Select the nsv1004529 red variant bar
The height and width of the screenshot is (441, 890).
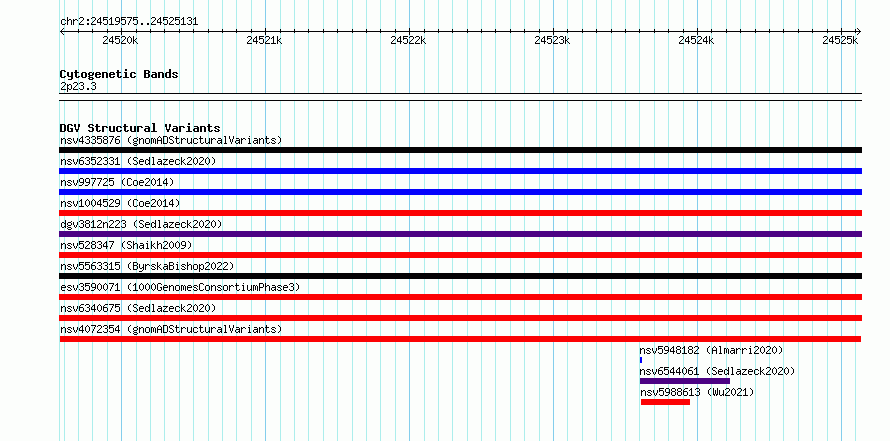coord(460,213)
